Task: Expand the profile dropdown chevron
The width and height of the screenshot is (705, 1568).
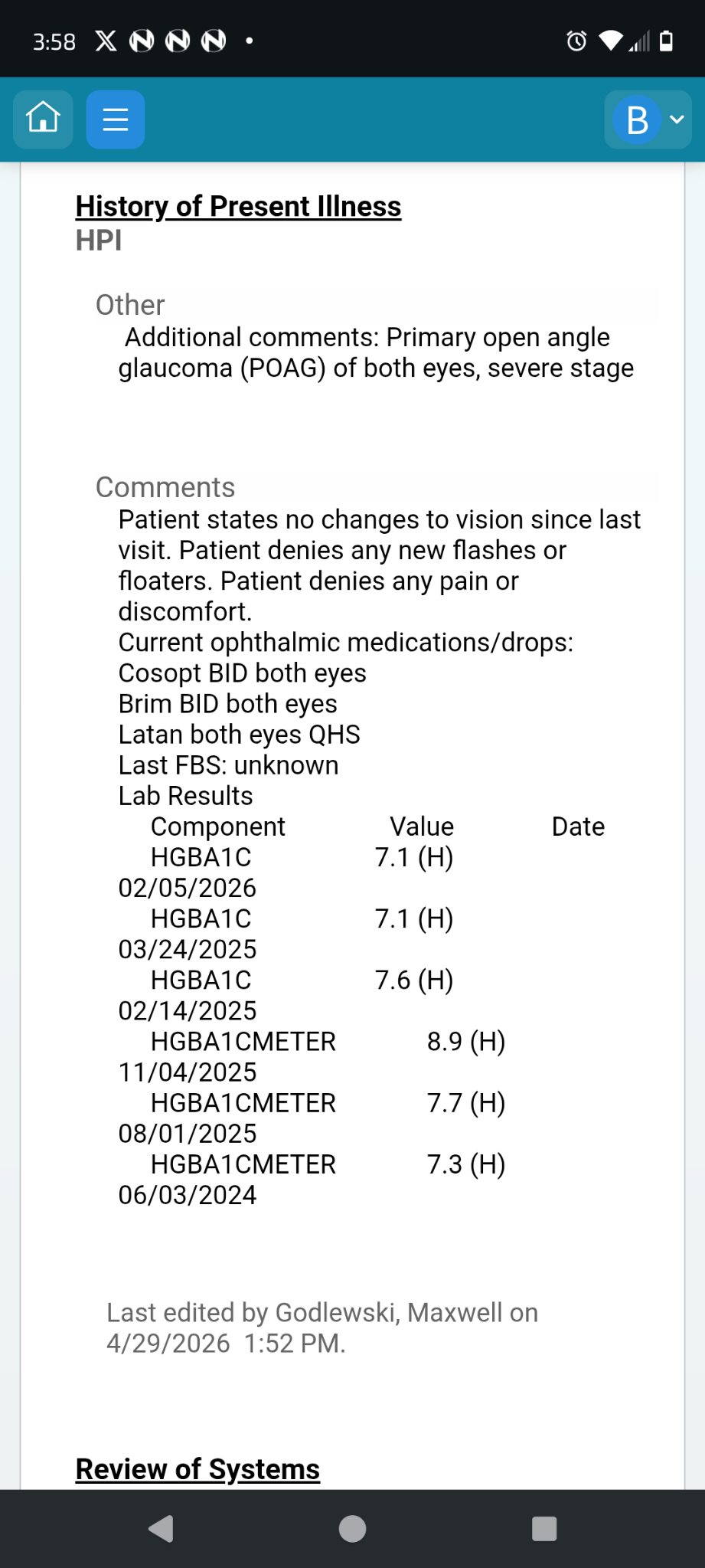Action: tap(677, 119)
